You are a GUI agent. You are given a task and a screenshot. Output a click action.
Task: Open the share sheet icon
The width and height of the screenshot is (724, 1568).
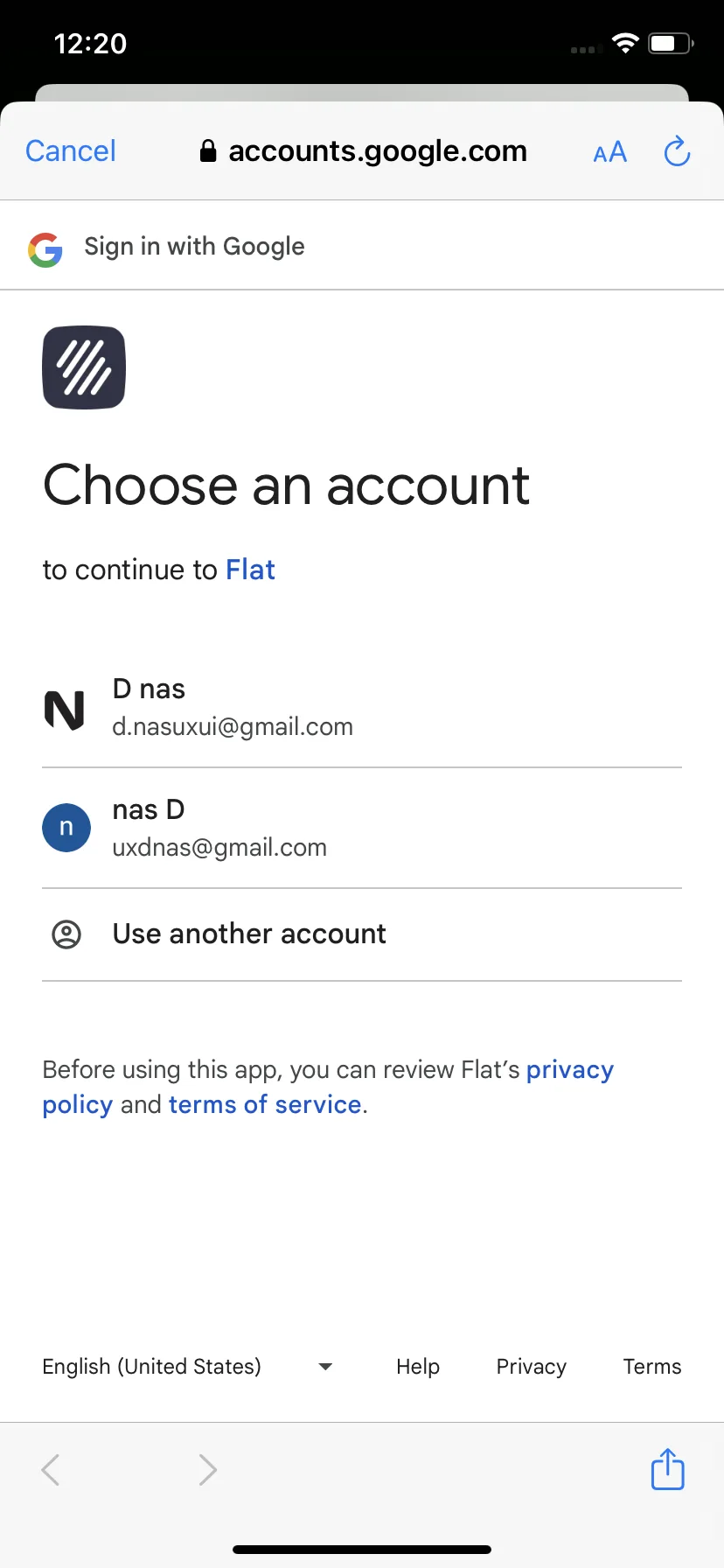667,1468
